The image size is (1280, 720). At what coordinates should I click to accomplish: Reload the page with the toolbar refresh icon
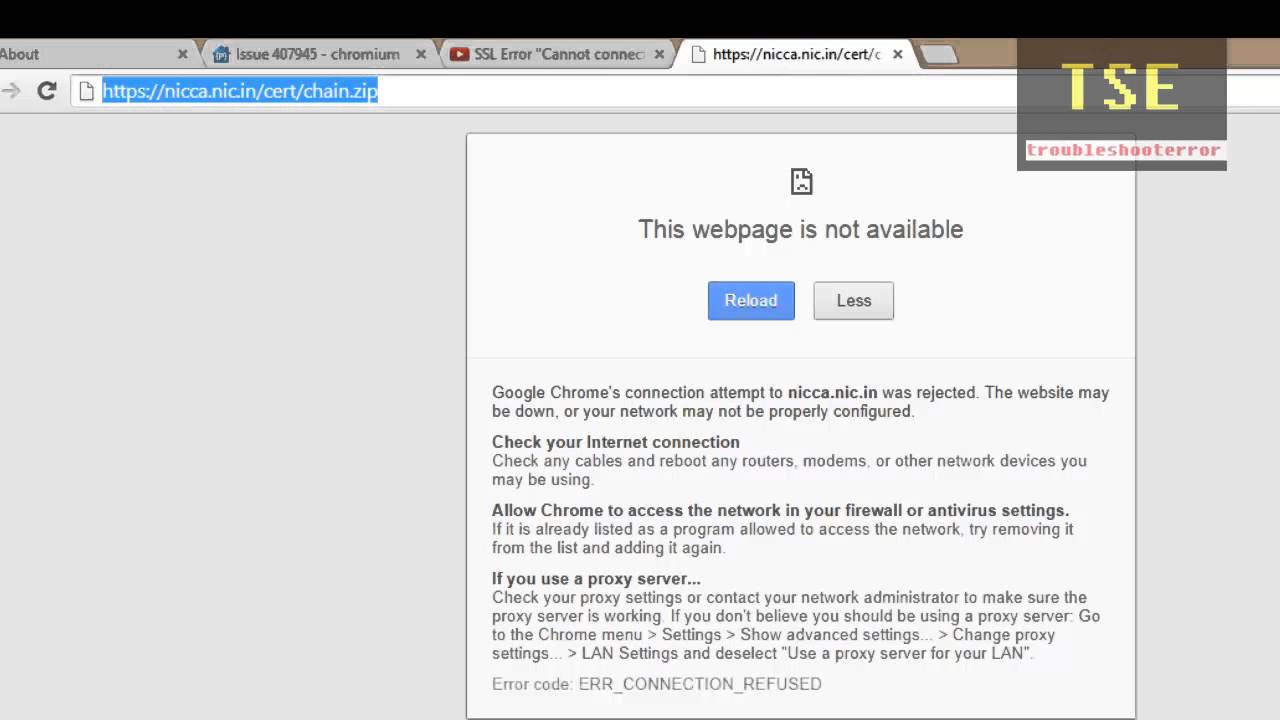[46, 91]
